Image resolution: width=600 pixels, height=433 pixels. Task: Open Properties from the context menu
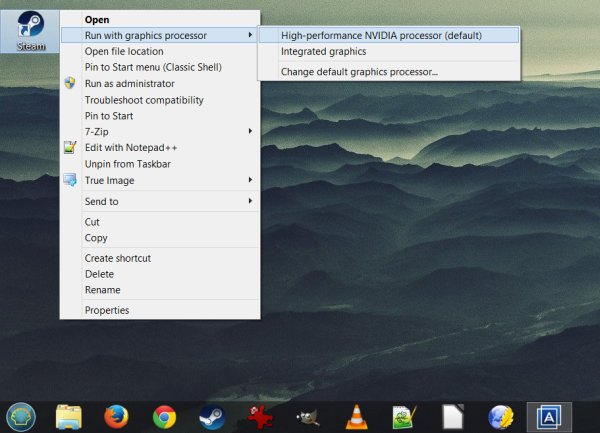tap(107, 310)
